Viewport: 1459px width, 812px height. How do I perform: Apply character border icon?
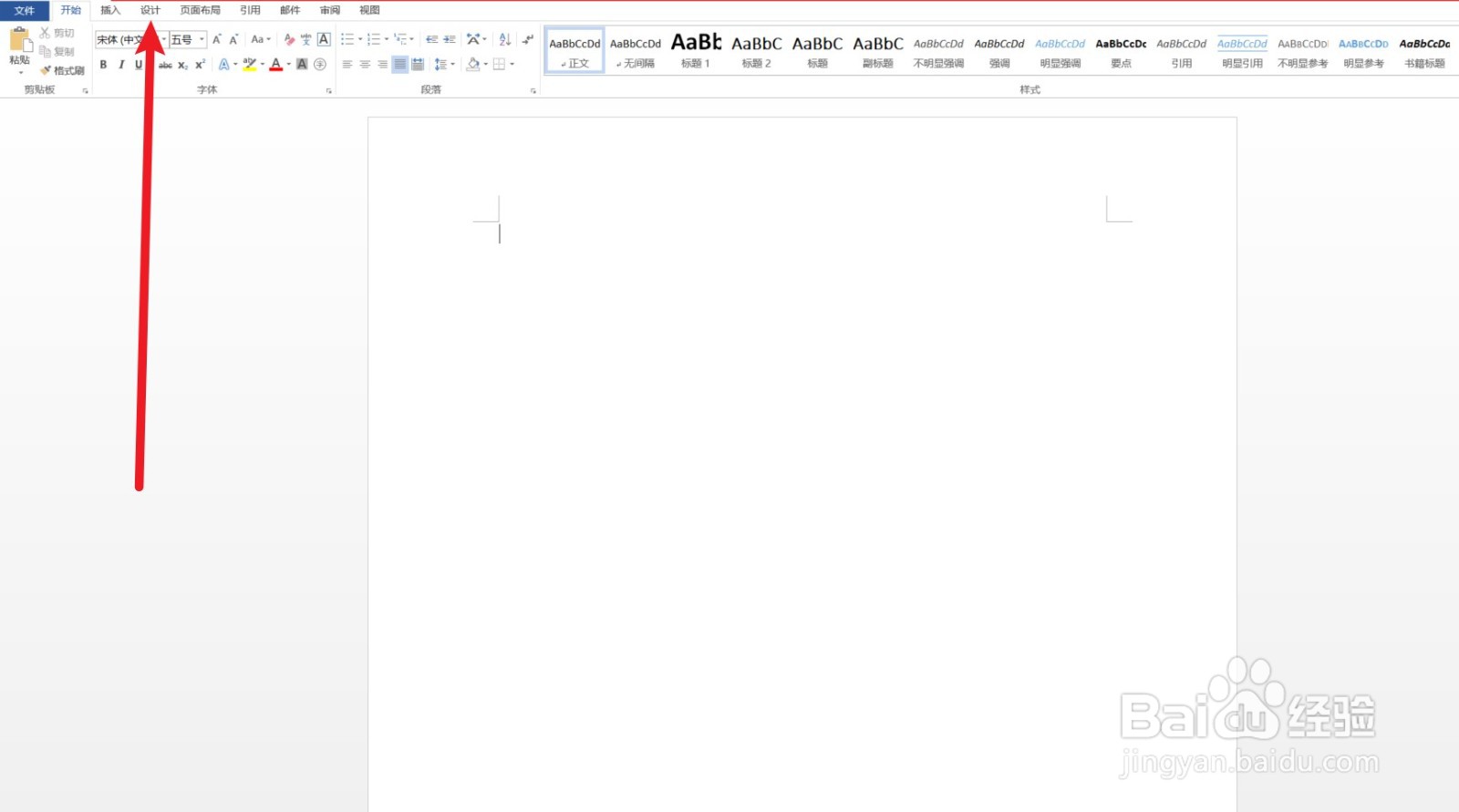click(324, 39)
